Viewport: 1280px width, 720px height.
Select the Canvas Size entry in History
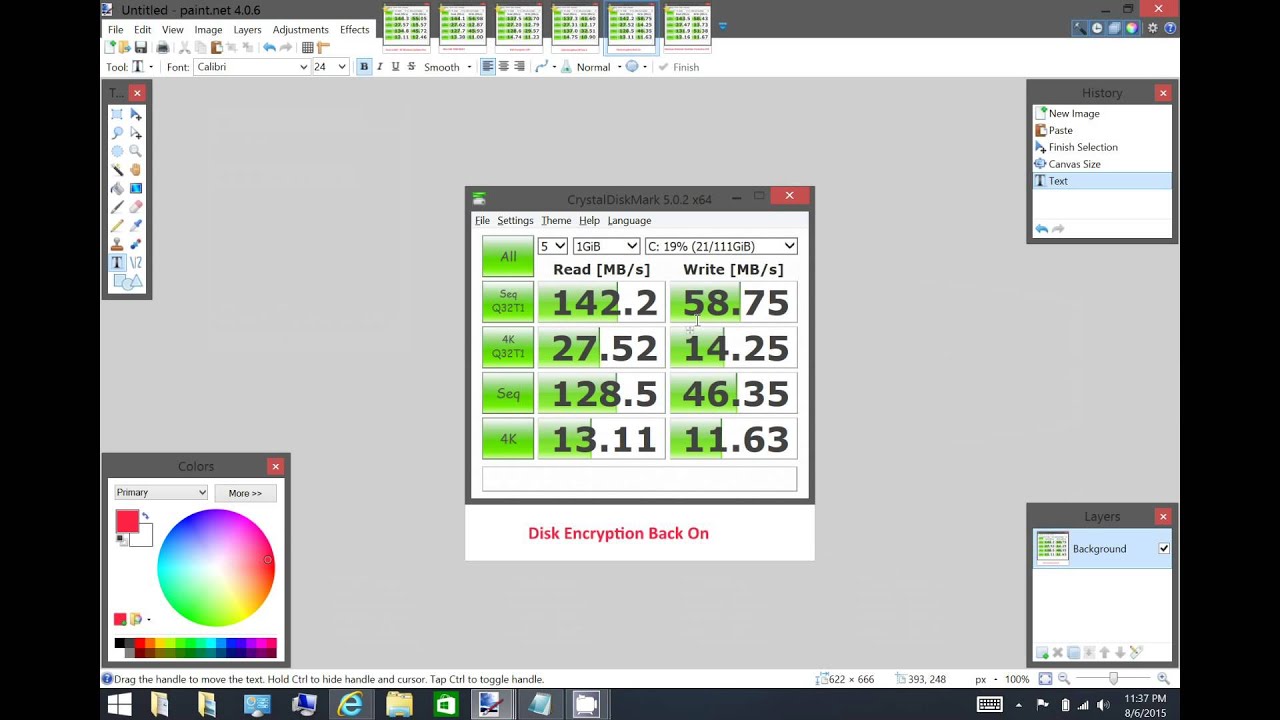[1102, 164]
